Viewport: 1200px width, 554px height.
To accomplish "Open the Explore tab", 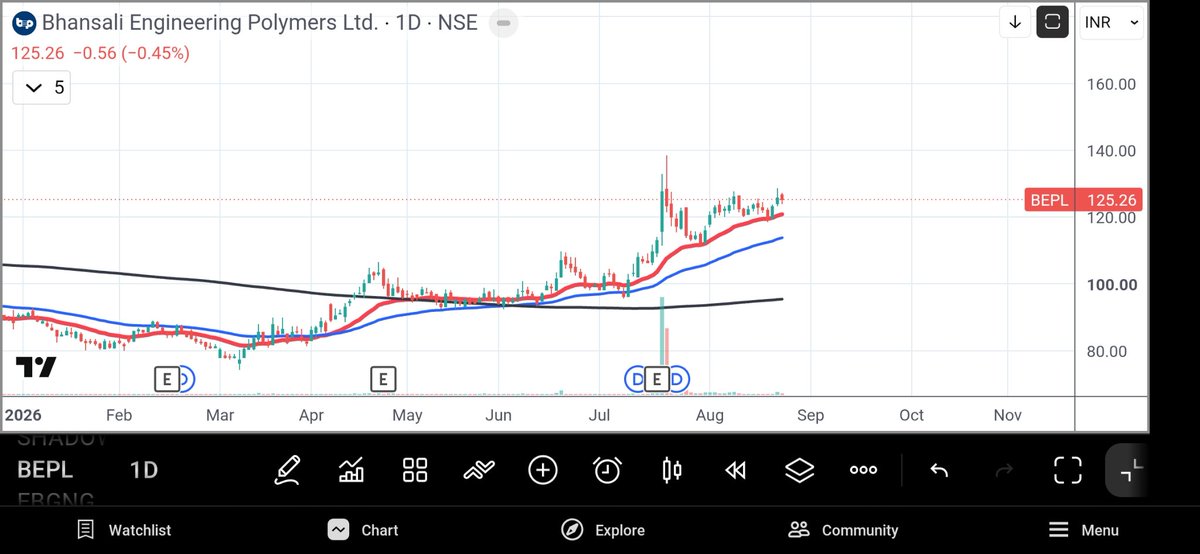I will 602,530.
